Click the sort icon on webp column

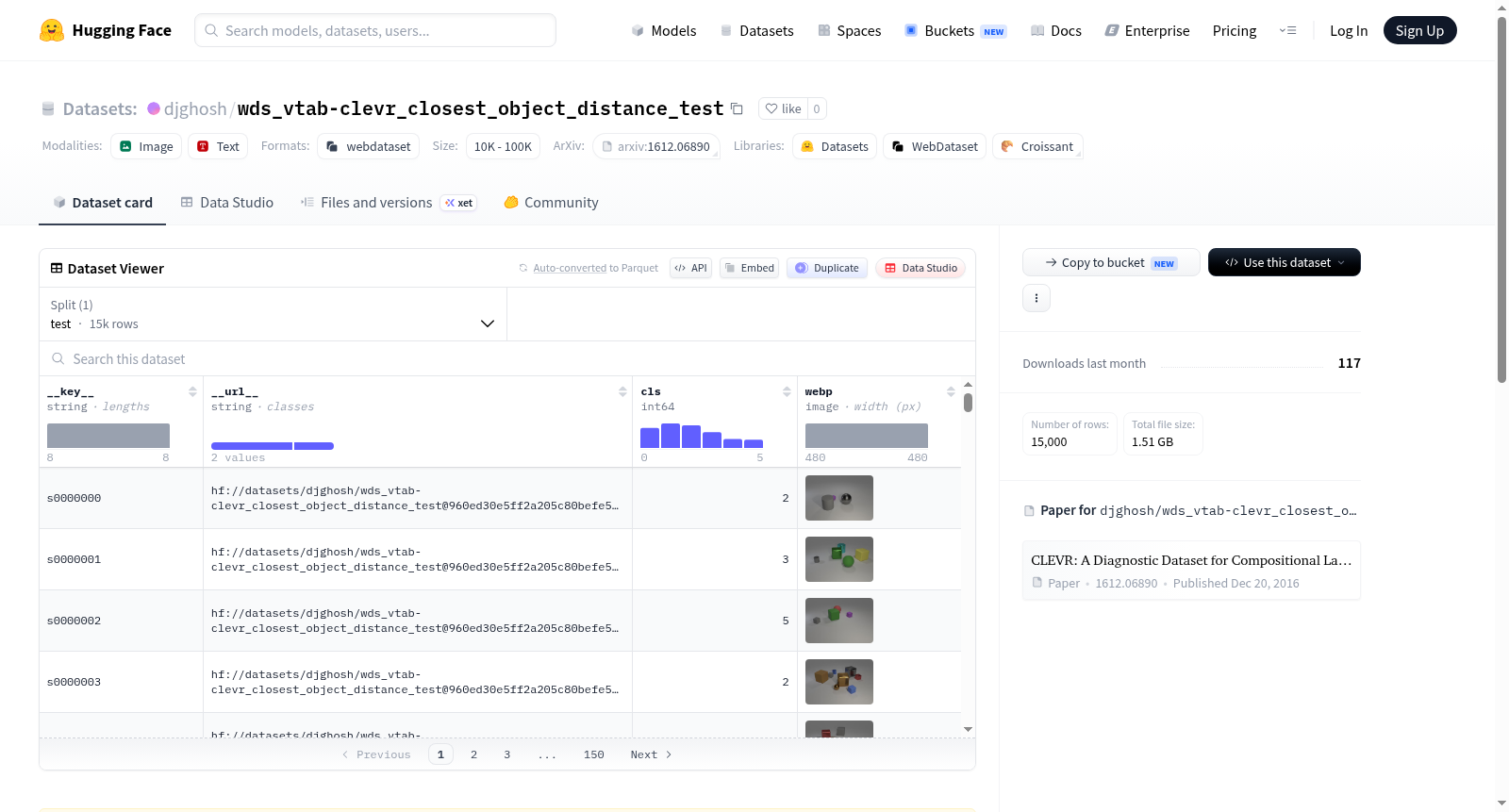(x=951, y=391)
